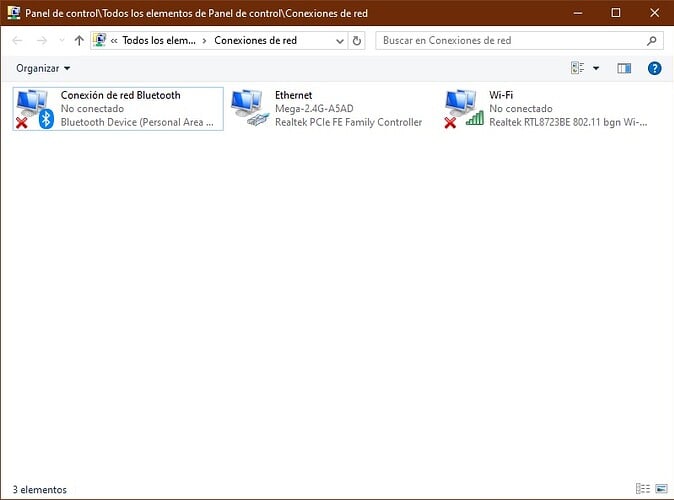
Task: Open more view options dropdown arrow
Action: 596,68
